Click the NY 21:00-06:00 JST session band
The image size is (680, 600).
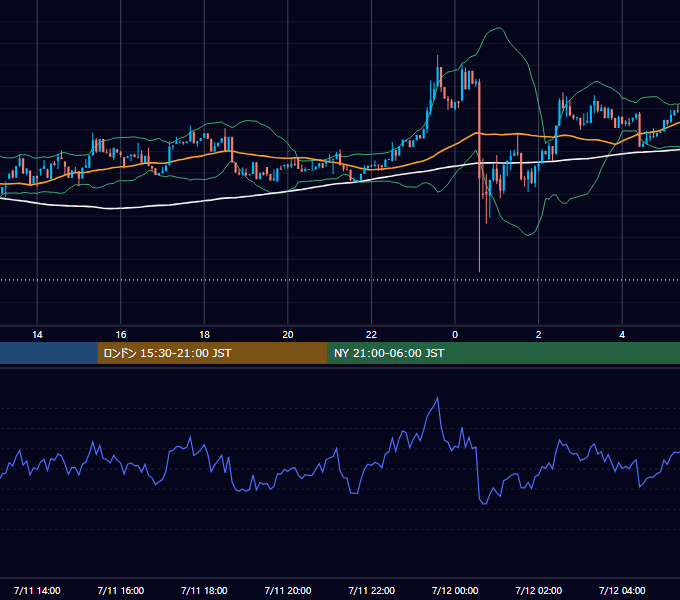pos(503,353)
